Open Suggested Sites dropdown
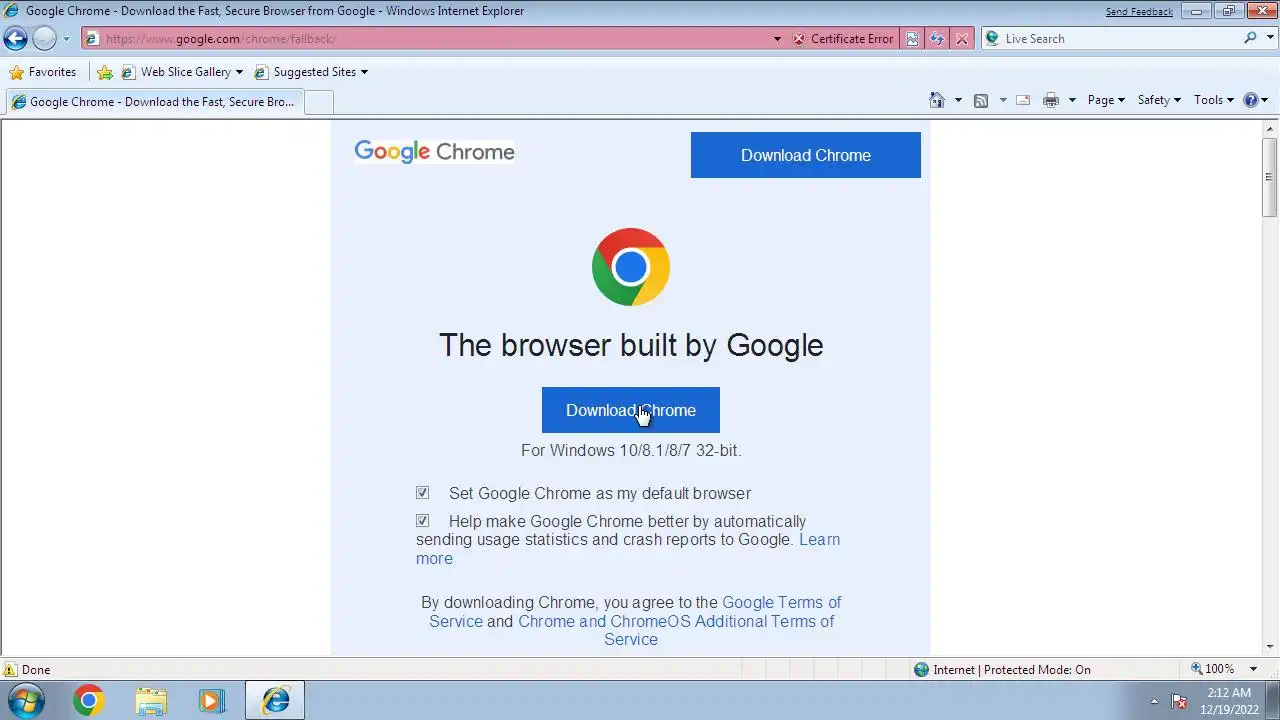The width and height of the screenshot is (1280, 720). click(x=312, y=72)
